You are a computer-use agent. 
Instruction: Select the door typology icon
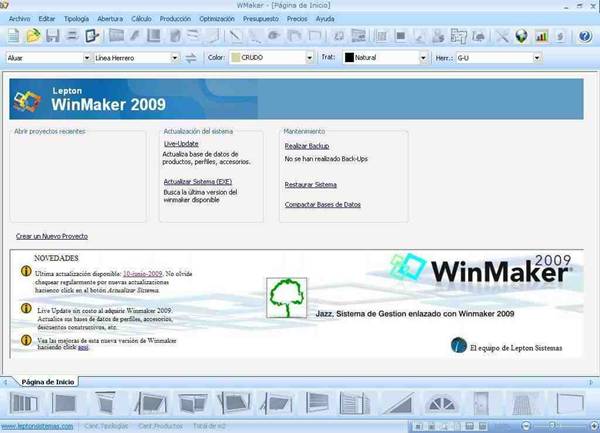(481, 403)
